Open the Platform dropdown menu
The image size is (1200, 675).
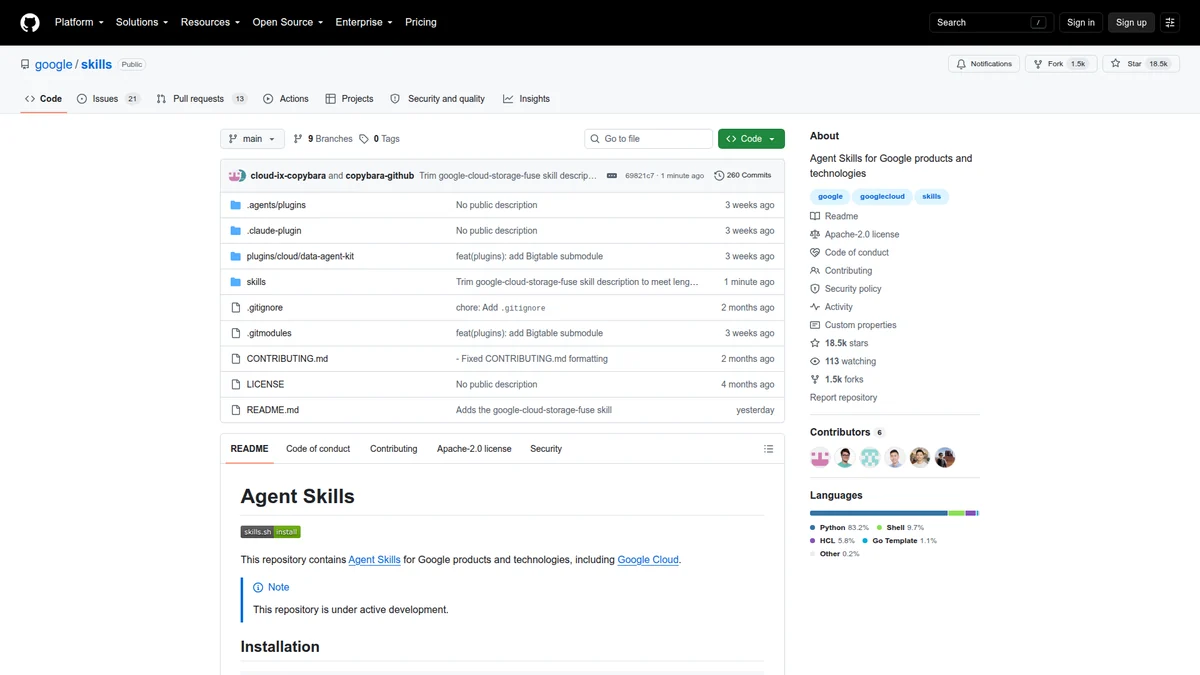(78, 22)
